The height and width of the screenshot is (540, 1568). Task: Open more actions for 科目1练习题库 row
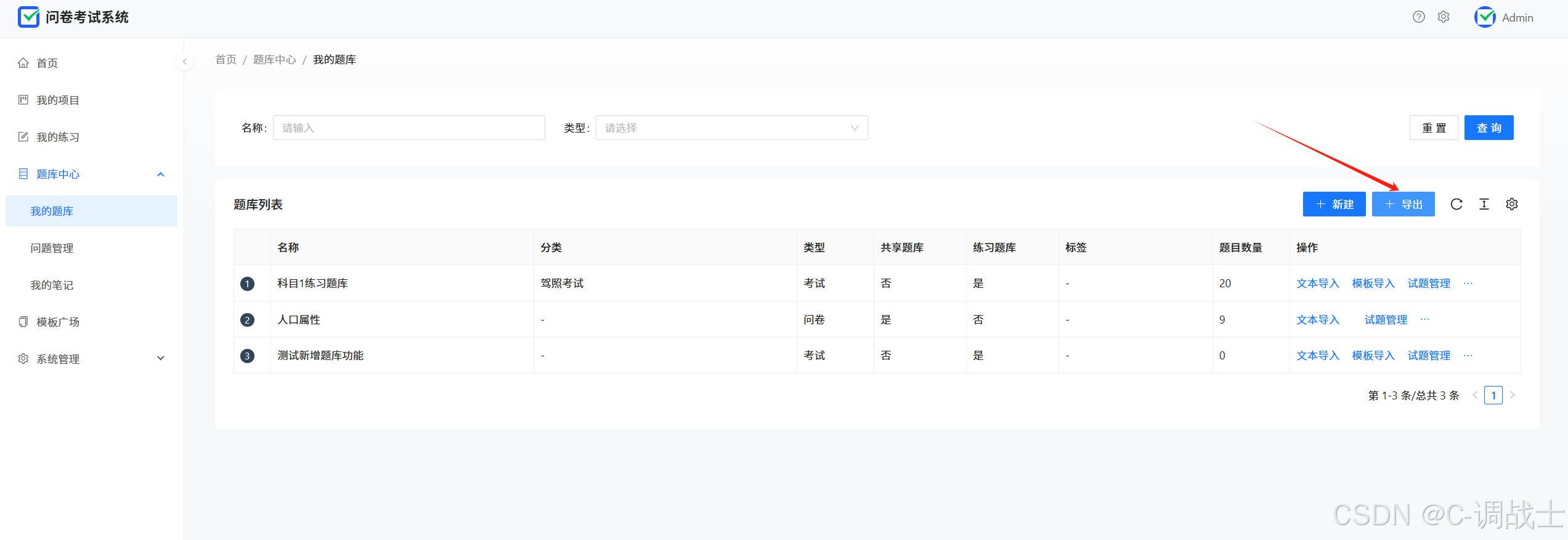pyautogui.click(x=1468, y=284)
